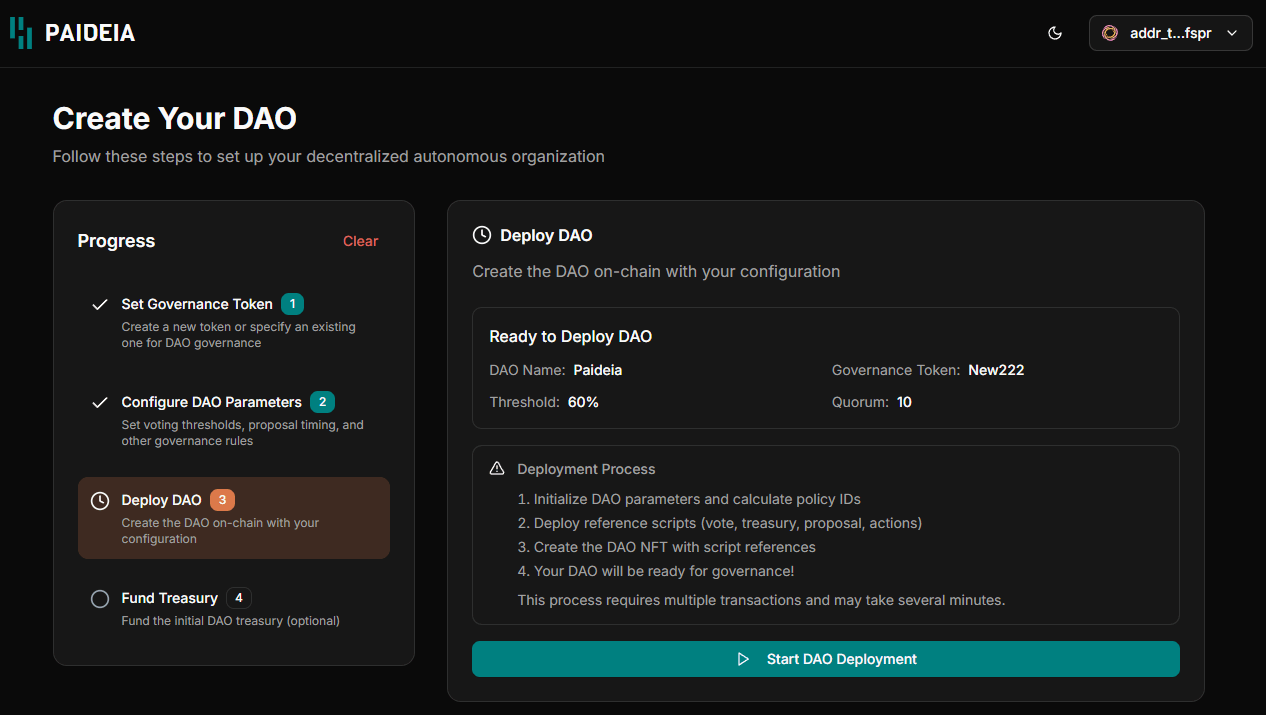Toggle dark mode with the moon icon
This screenshot has height=715, width=1266.
pos(1054,32)
